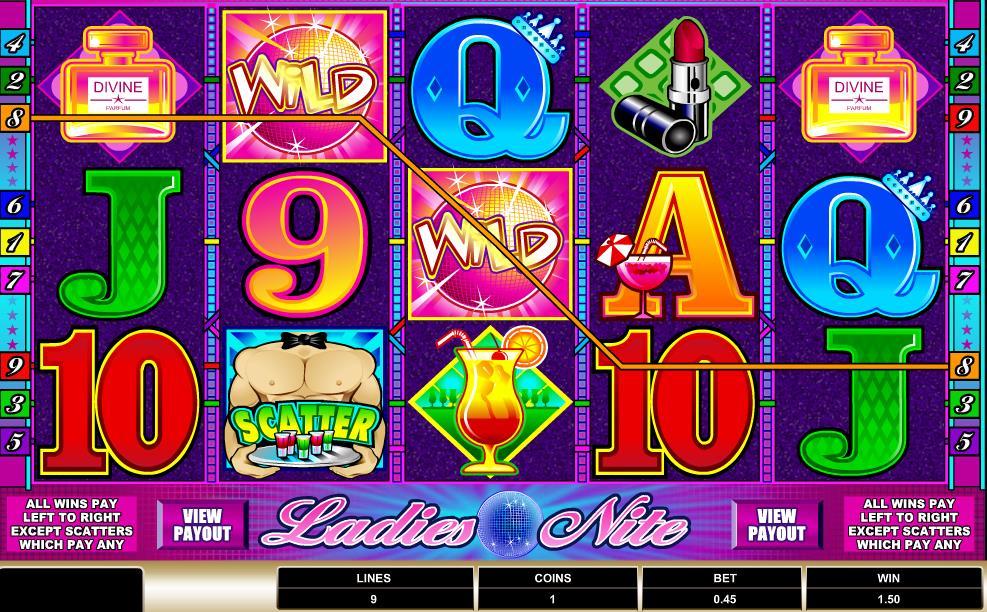This screenshot has height=612, width=987.
Task: Select payline 5 marker on right side
Action: 964,441
